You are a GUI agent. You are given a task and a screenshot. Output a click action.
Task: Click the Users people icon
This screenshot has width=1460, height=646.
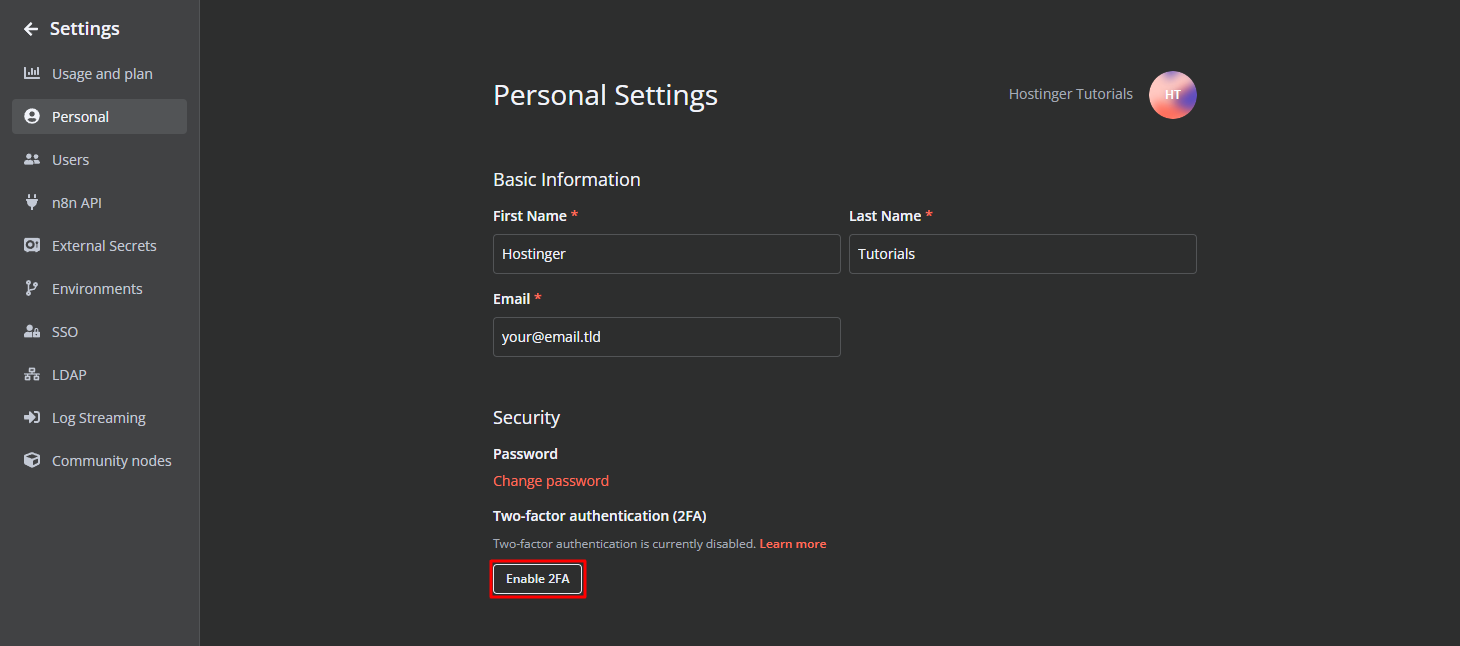(x=32, y=159)
